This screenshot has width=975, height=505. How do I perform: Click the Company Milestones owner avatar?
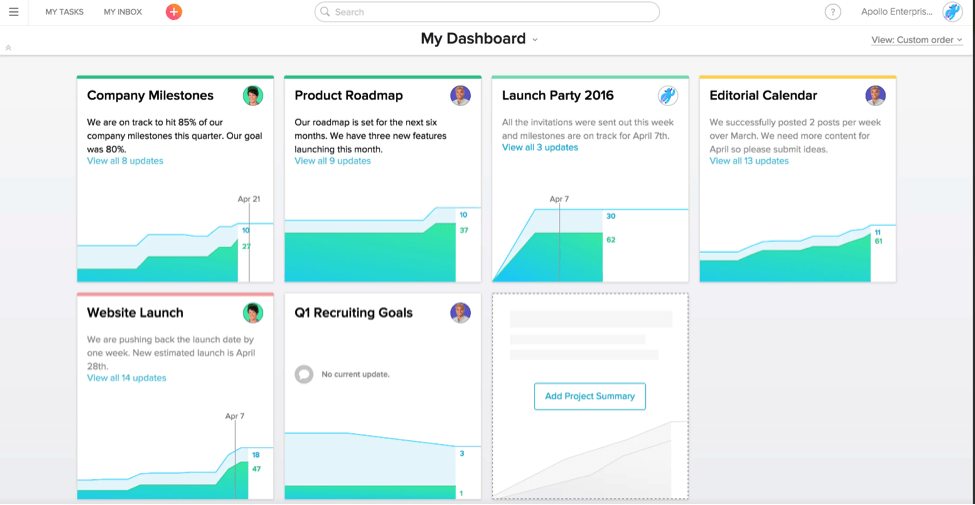(253, 96)
